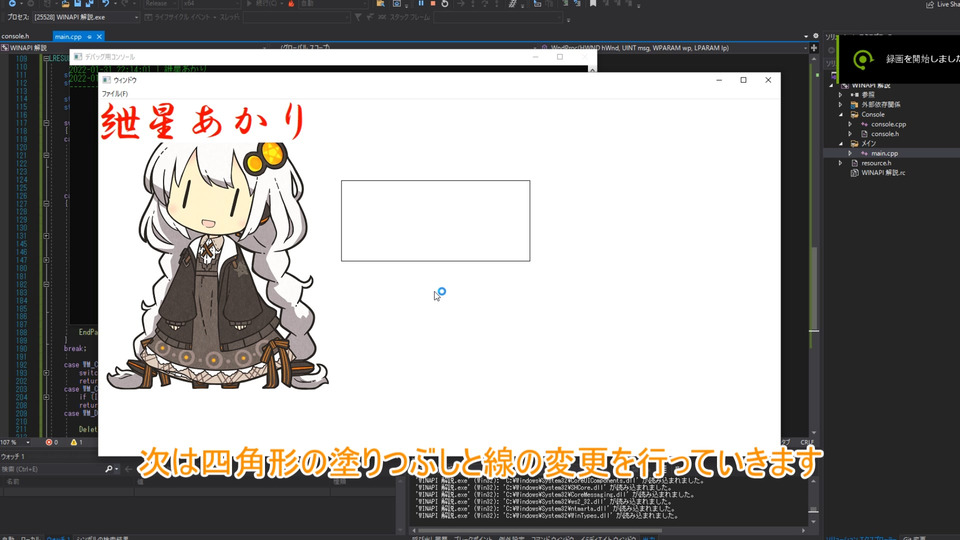Click the error count indicator showing 0
The width and height of the screenshot is (960, 540).
[x=51, y=442]
